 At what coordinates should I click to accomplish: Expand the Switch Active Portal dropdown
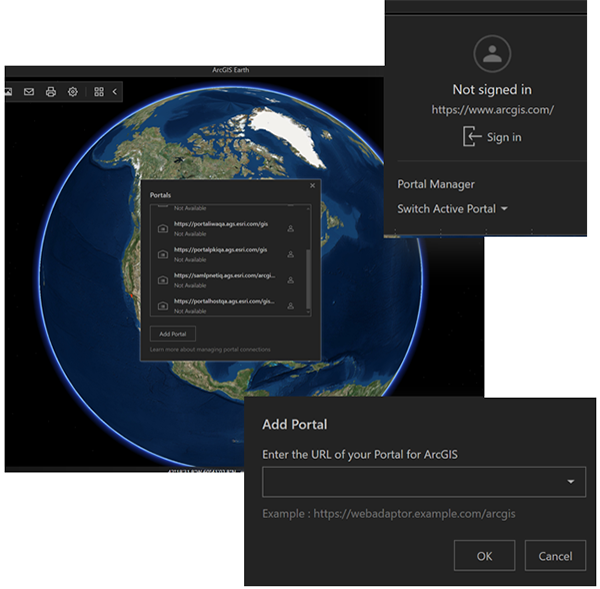coord(453,209)
